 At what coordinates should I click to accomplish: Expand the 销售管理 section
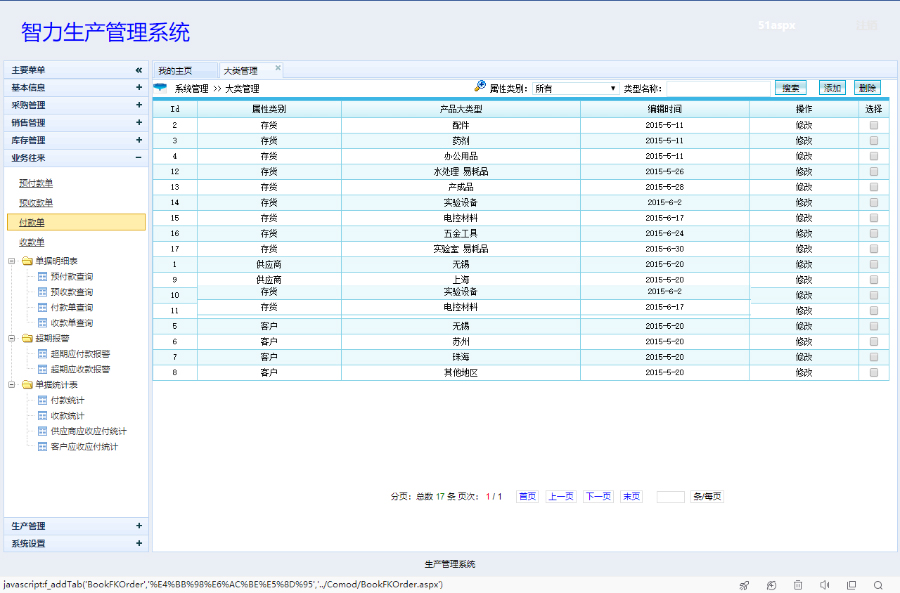[x=139, y=122]
